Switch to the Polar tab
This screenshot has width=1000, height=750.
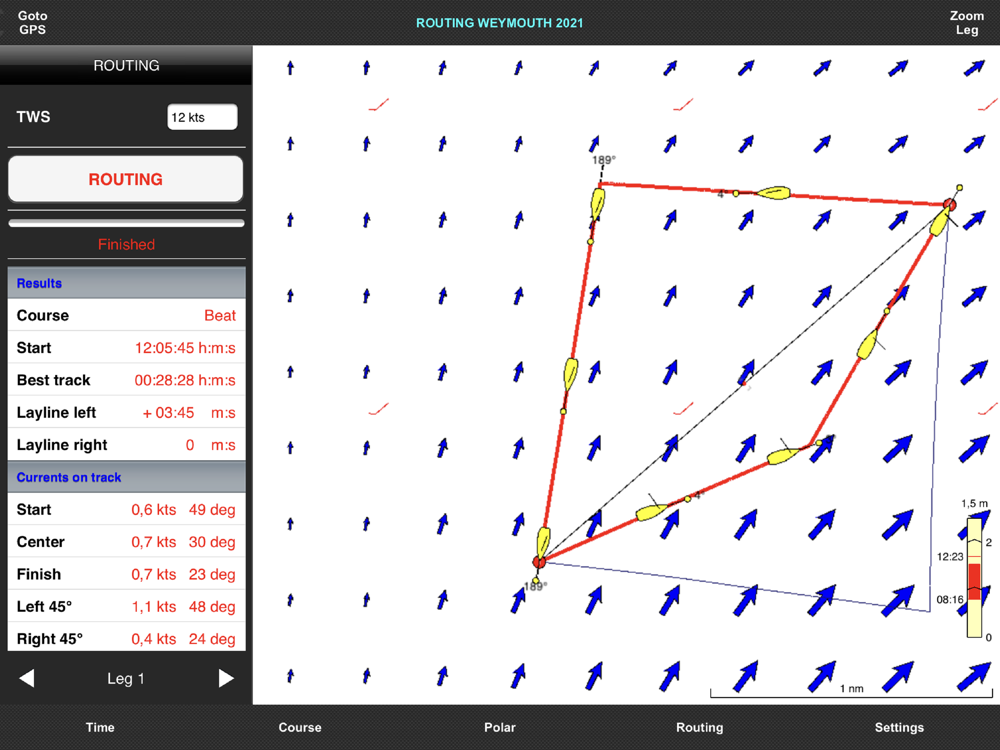tap(499, 727)
